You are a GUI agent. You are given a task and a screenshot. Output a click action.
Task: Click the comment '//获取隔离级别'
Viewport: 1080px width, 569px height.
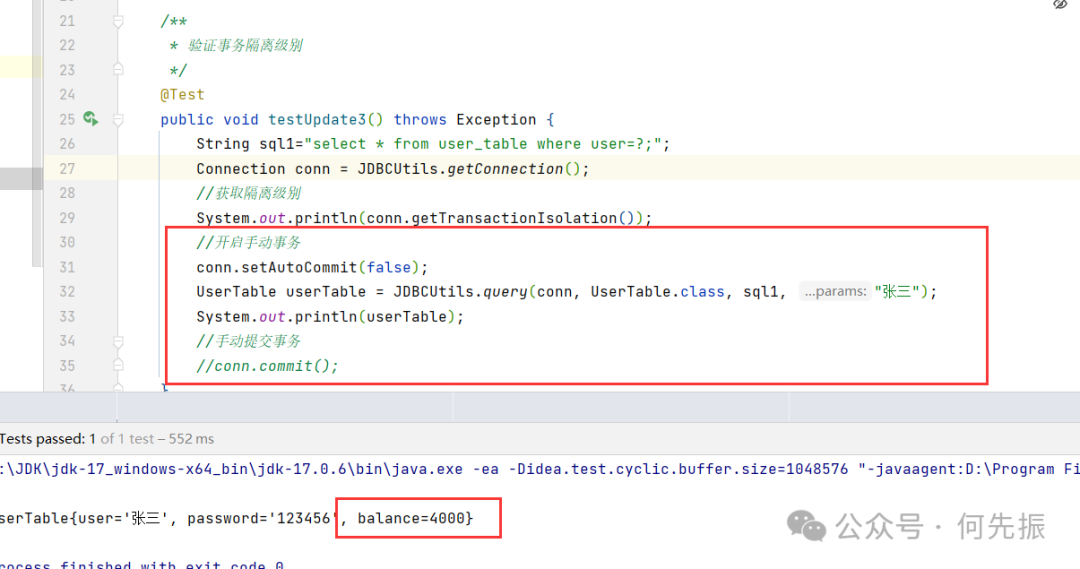pyautogui.click(x=249, y=193)
